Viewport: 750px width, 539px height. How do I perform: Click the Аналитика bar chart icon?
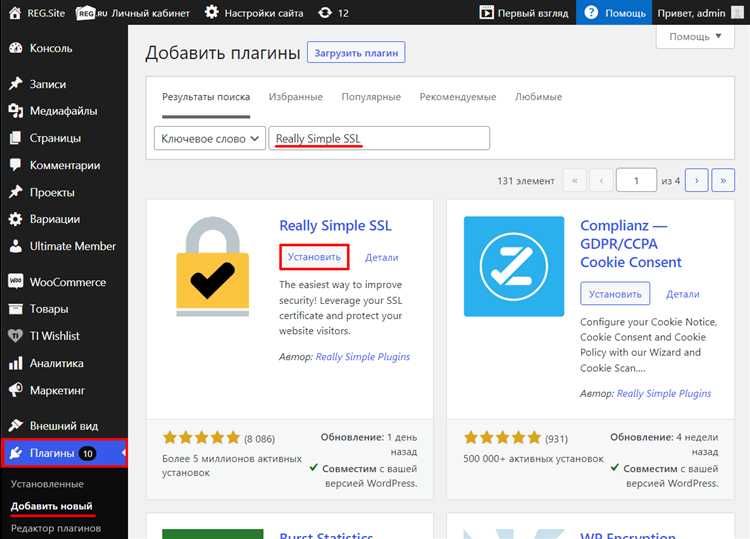16,363
